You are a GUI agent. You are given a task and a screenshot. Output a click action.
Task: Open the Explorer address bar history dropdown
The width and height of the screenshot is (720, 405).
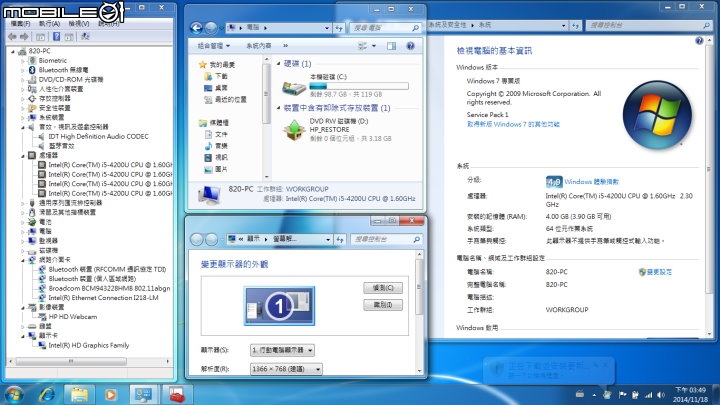326,28
